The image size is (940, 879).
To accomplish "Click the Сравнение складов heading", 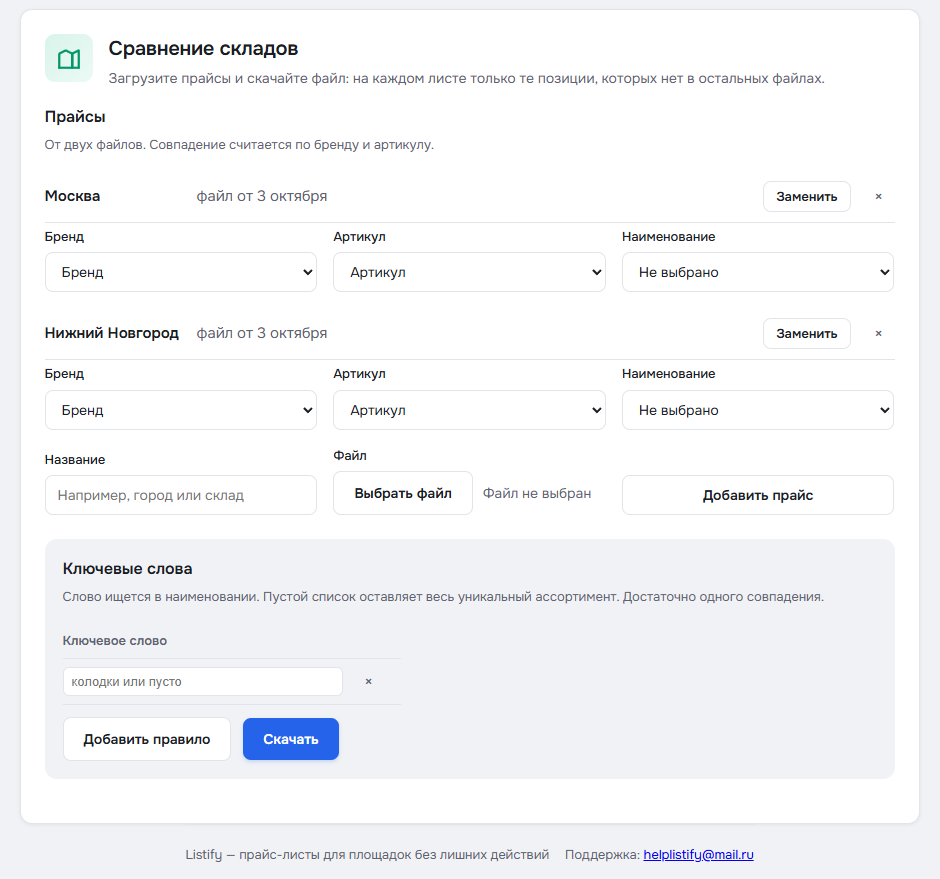I will pyautogui.click(x=203, y=49).
